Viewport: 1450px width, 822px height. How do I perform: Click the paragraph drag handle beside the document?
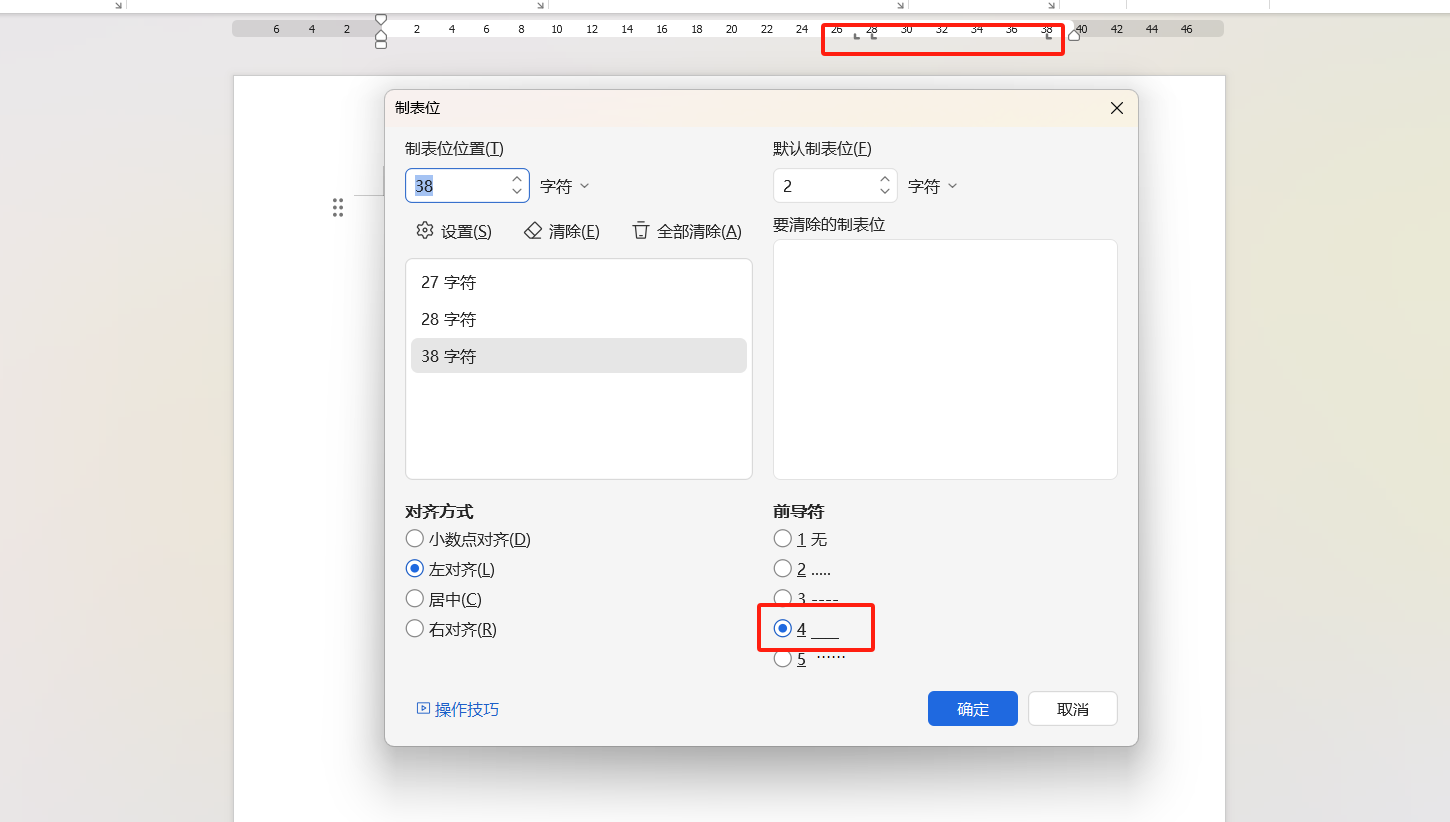tap(338, 207)
